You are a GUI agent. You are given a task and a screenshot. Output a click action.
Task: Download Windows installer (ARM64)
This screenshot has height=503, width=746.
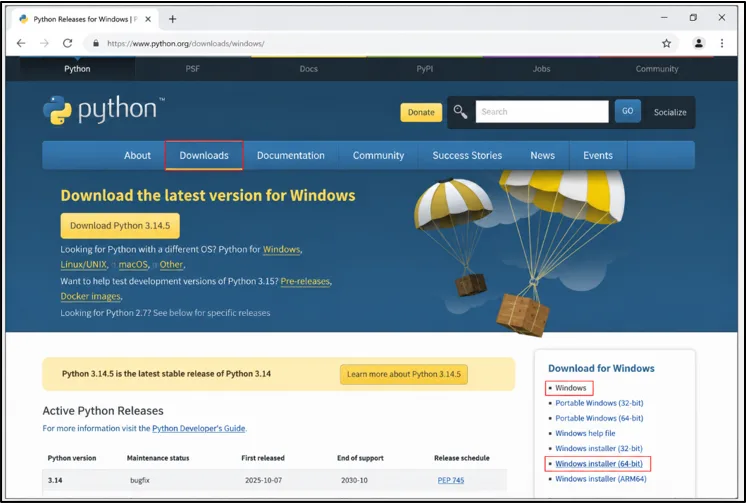point(601,479)
